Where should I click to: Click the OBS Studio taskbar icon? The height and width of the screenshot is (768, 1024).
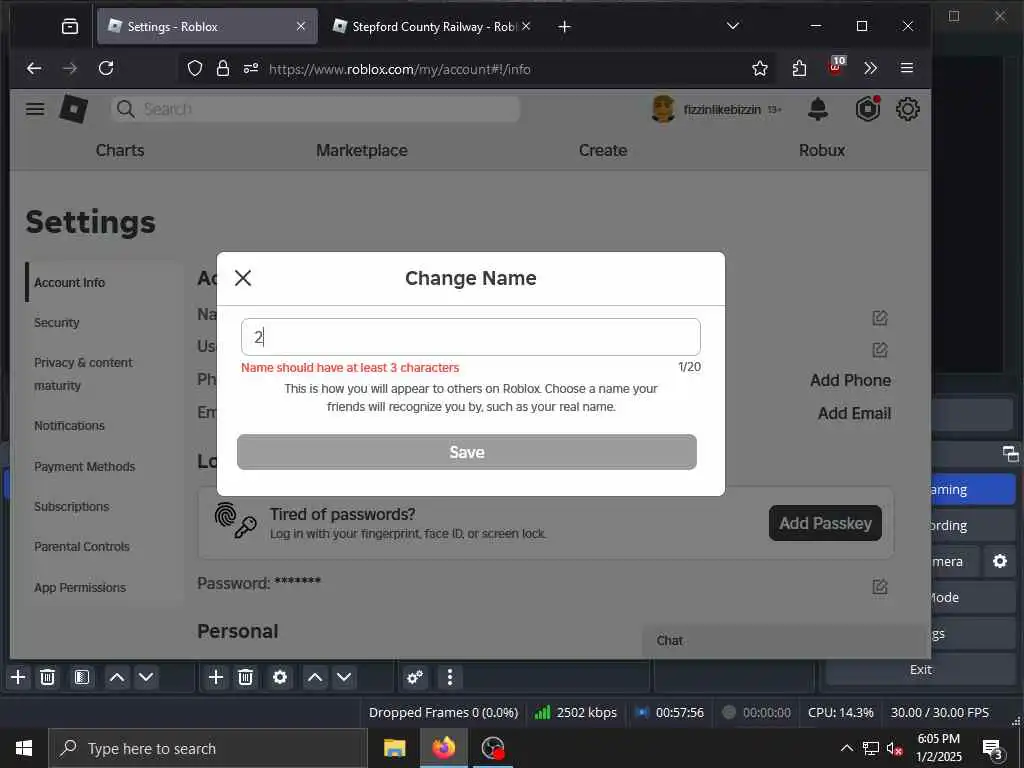pyautogui.click(x=492, y=748)
